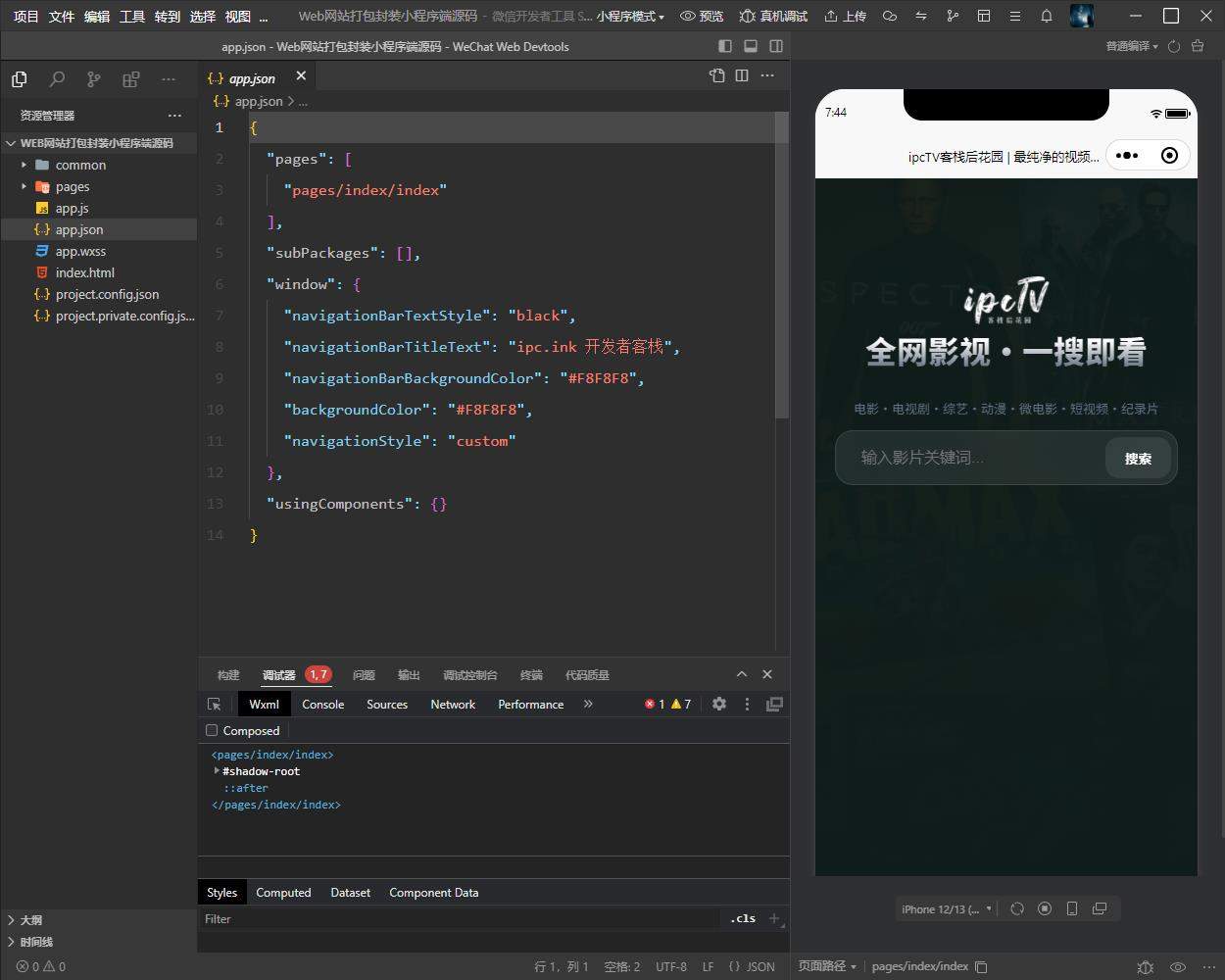Switch to the Computed tab
This screenshot has width=1225, height=980.
[283, 893]
